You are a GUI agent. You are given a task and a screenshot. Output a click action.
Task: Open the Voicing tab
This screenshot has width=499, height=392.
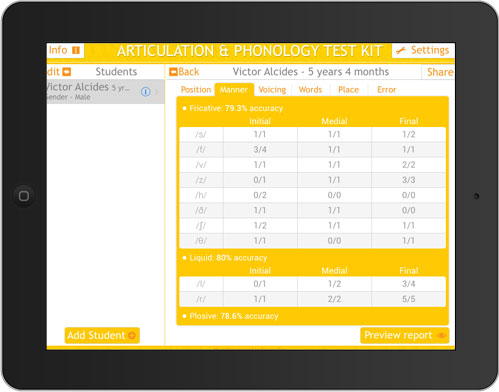point(272,90)
